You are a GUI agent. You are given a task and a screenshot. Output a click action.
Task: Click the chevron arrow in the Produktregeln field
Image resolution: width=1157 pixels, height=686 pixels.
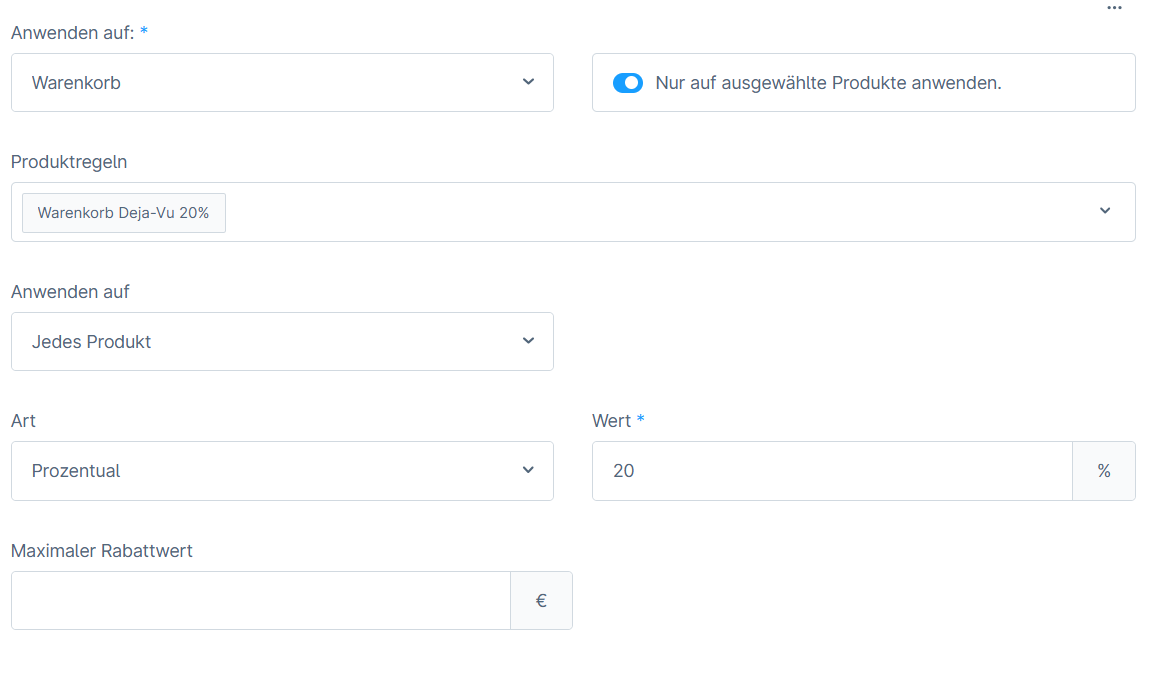[x=1104, y=211]
